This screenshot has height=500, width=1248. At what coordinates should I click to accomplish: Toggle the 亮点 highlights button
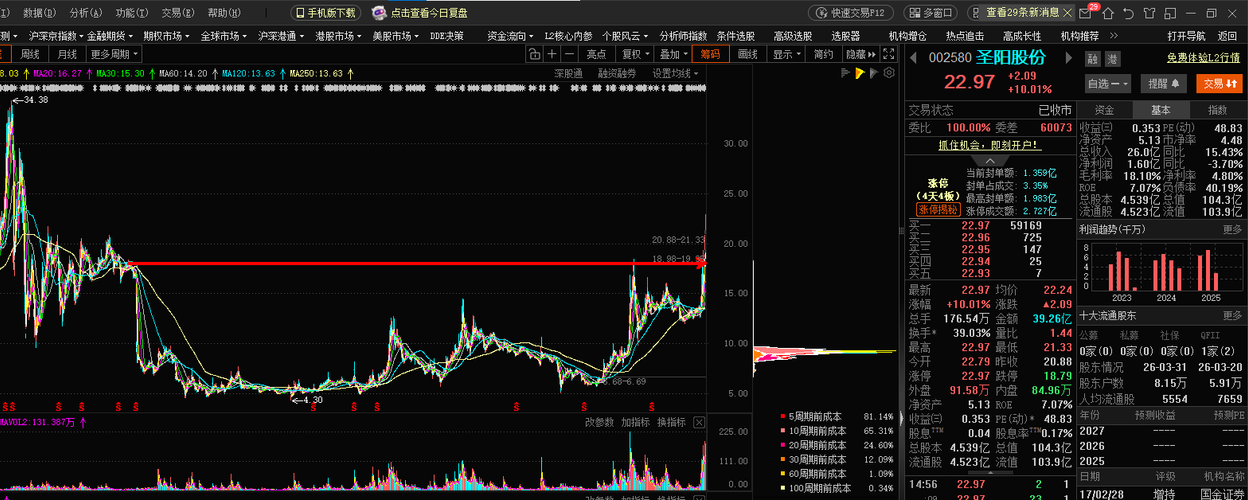point(597,54)
